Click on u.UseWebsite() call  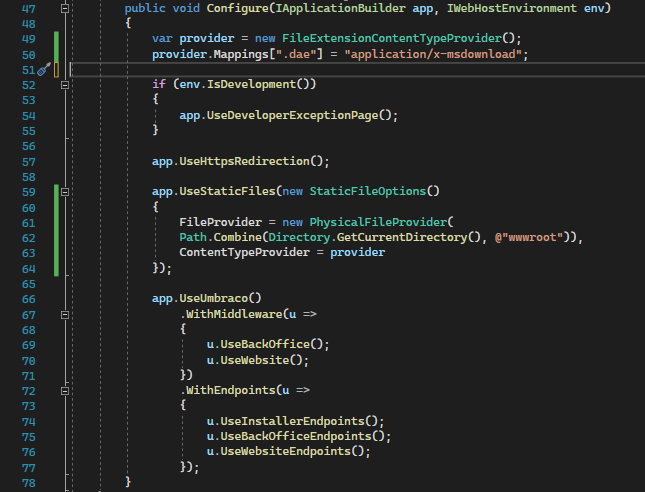[x=255, y=360]
